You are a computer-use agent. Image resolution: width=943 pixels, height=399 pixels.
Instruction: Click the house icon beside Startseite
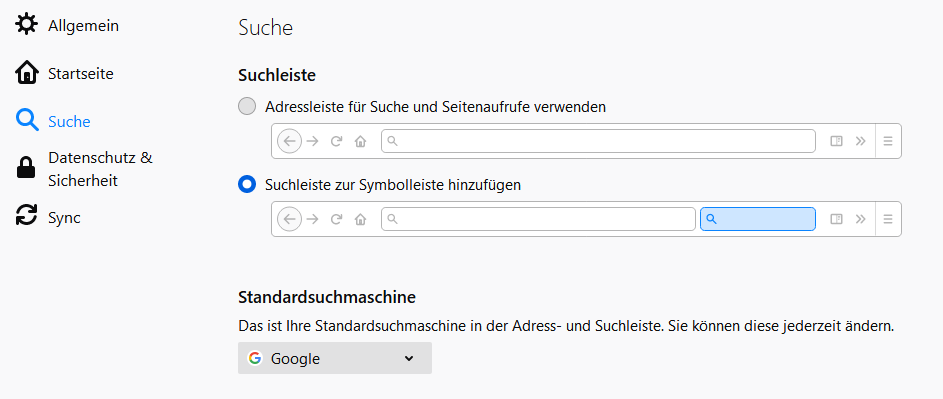pos(26,73)
